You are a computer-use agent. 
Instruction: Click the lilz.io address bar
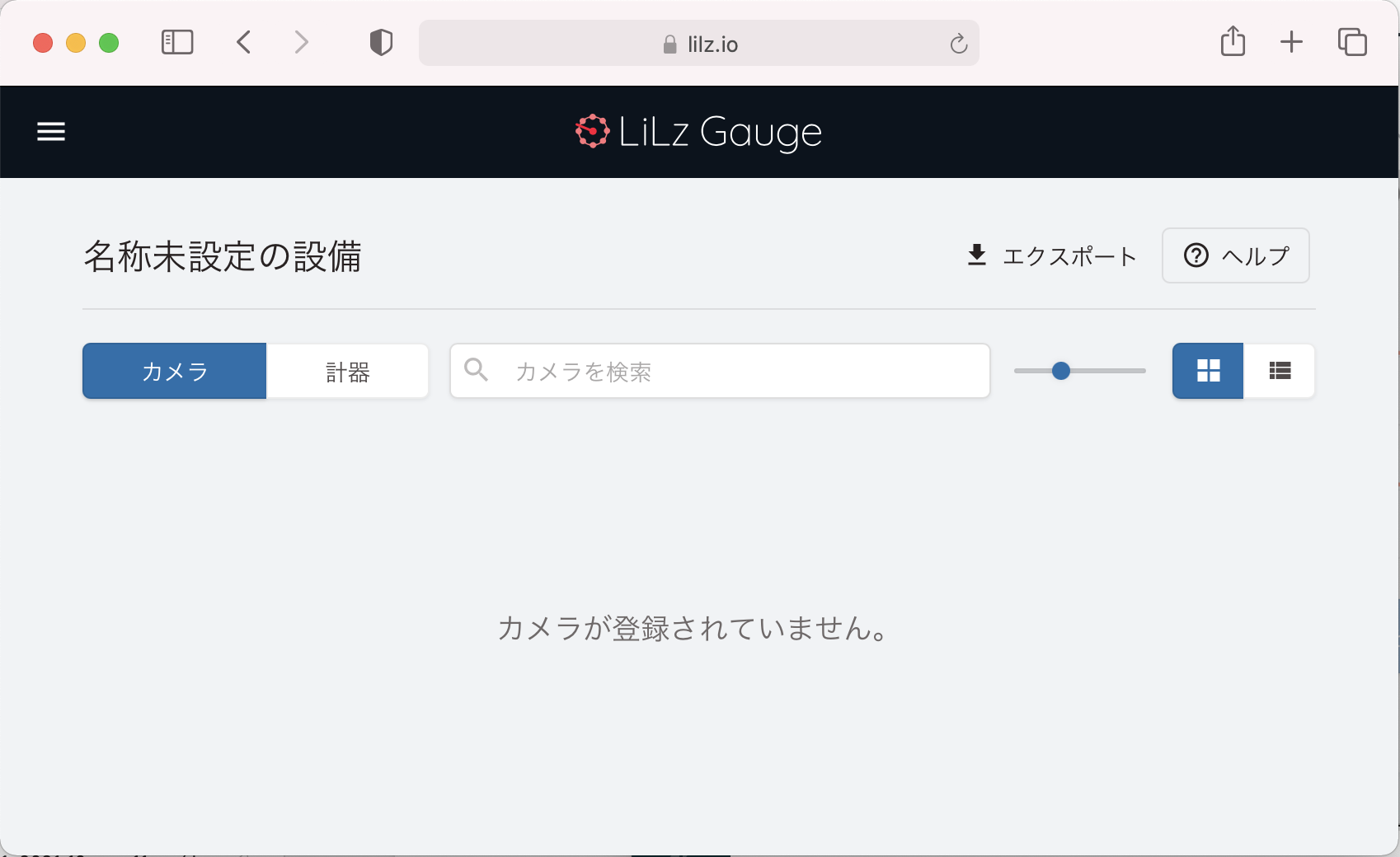(699, 43)
